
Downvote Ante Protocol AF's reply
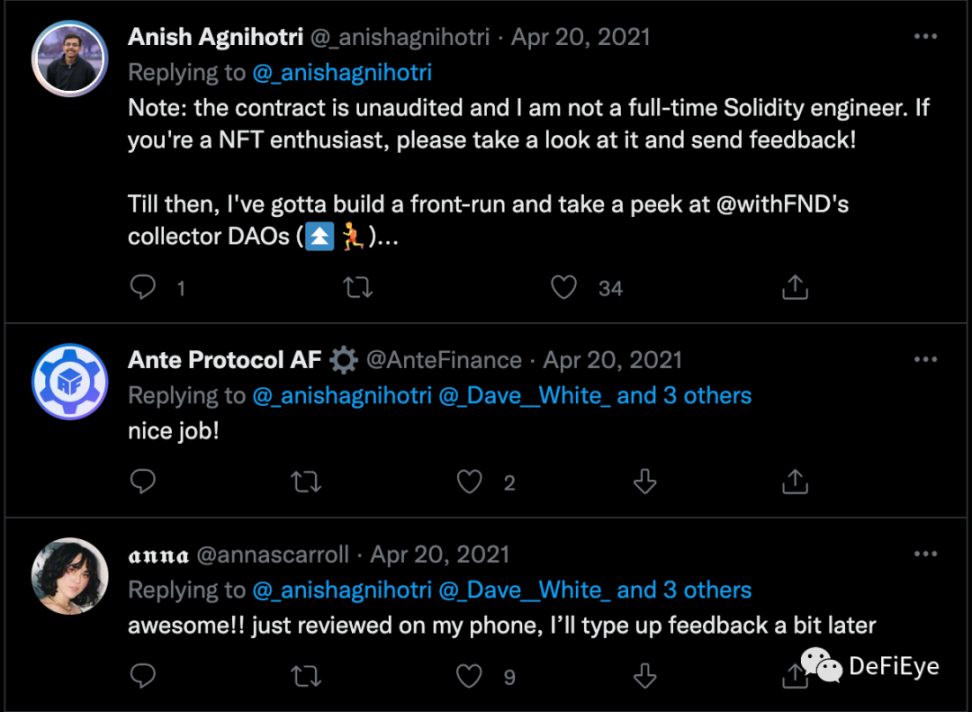[x=645, y=482]
